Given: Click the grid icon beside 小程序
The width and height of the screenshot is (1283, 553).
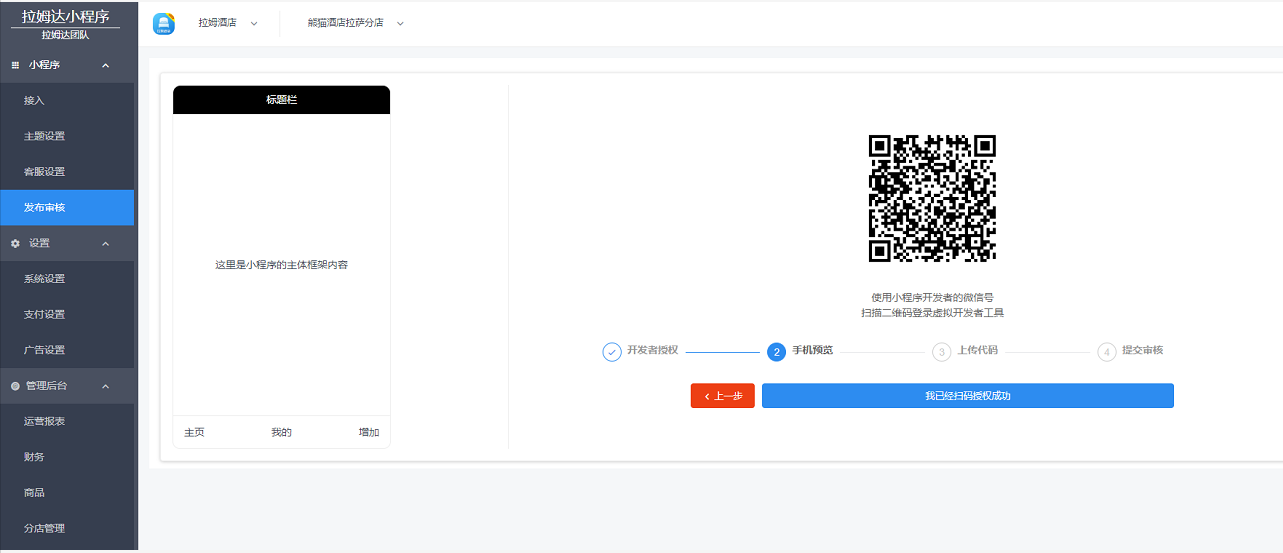Looking at the screenshot, I should (15, 65).
